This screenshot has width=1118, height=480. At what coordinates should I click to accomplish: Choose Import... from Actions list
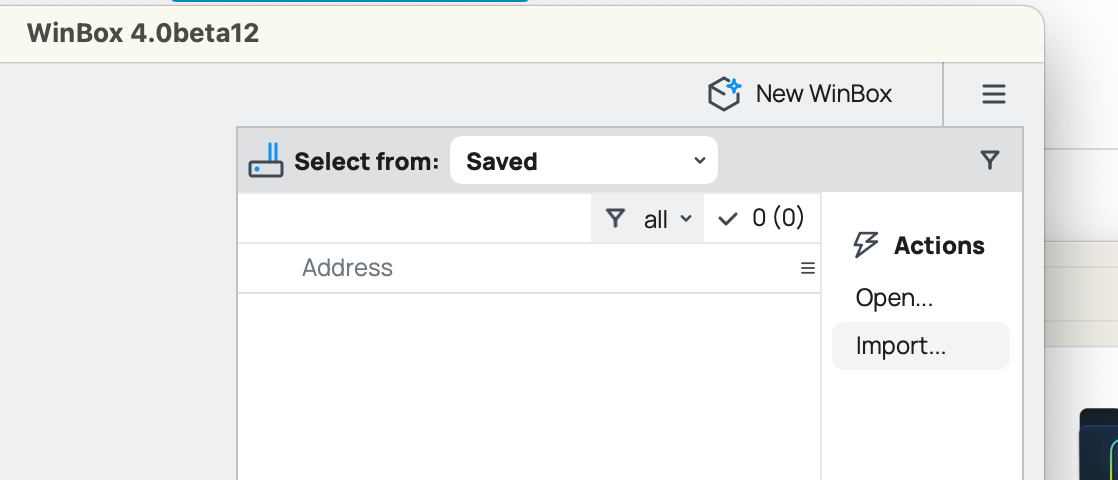(900, 346)
